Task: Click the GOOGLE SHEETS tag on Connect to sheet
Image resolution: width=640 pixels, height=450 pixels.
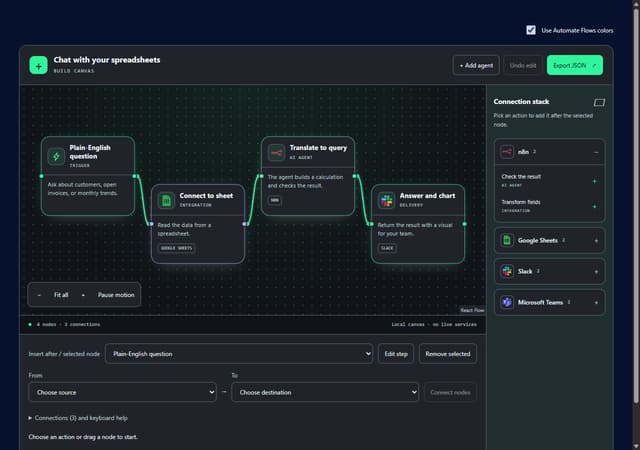Action: 176,248
